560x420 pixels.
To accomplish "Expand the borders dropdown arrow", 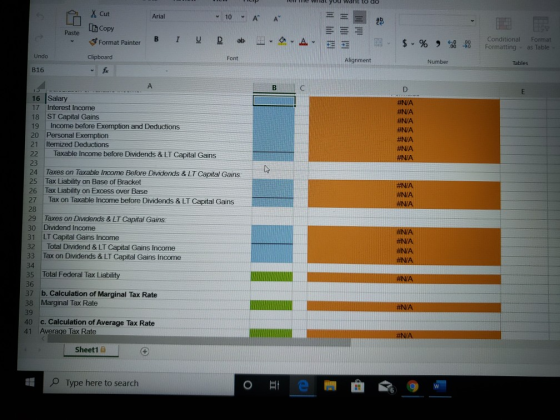I will (271, 41).
